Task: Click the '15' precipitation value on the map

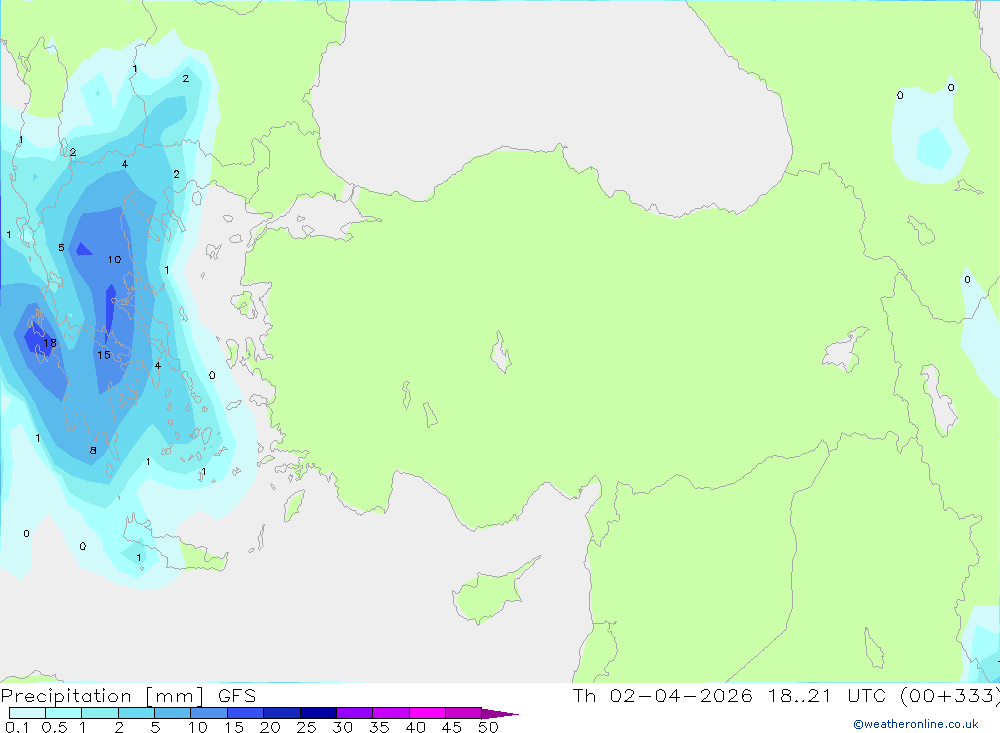Action: click(104, 355)
